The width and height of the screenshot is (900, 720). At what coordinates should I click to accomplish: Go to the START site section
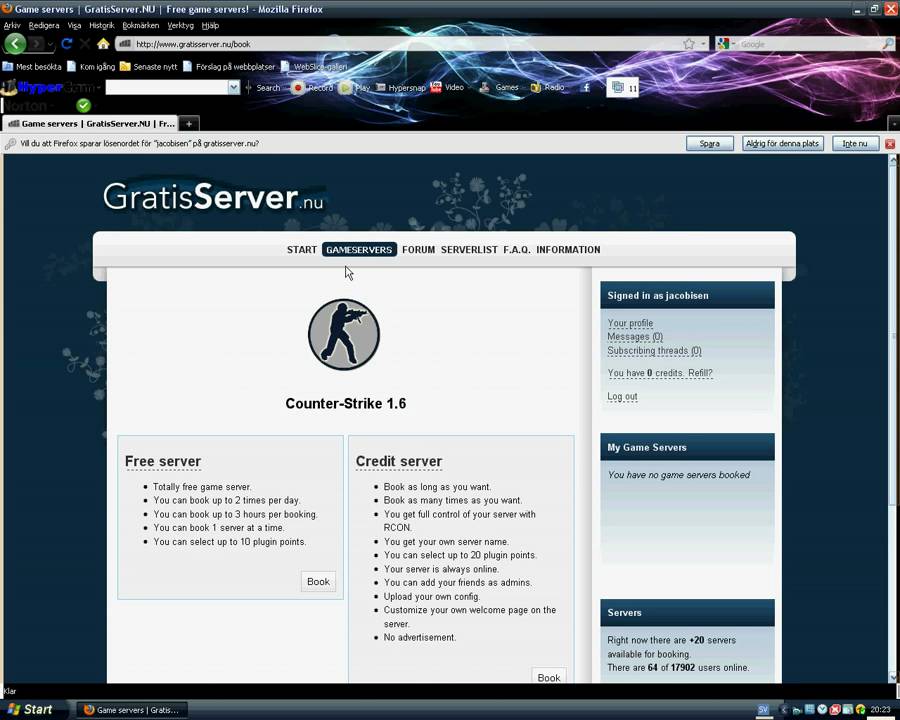tap(302, 250)
